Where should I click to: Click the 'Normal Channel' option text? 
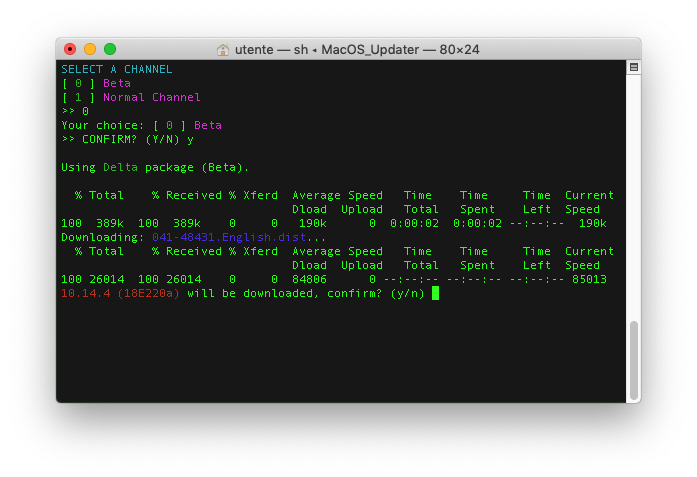point(152,97)
